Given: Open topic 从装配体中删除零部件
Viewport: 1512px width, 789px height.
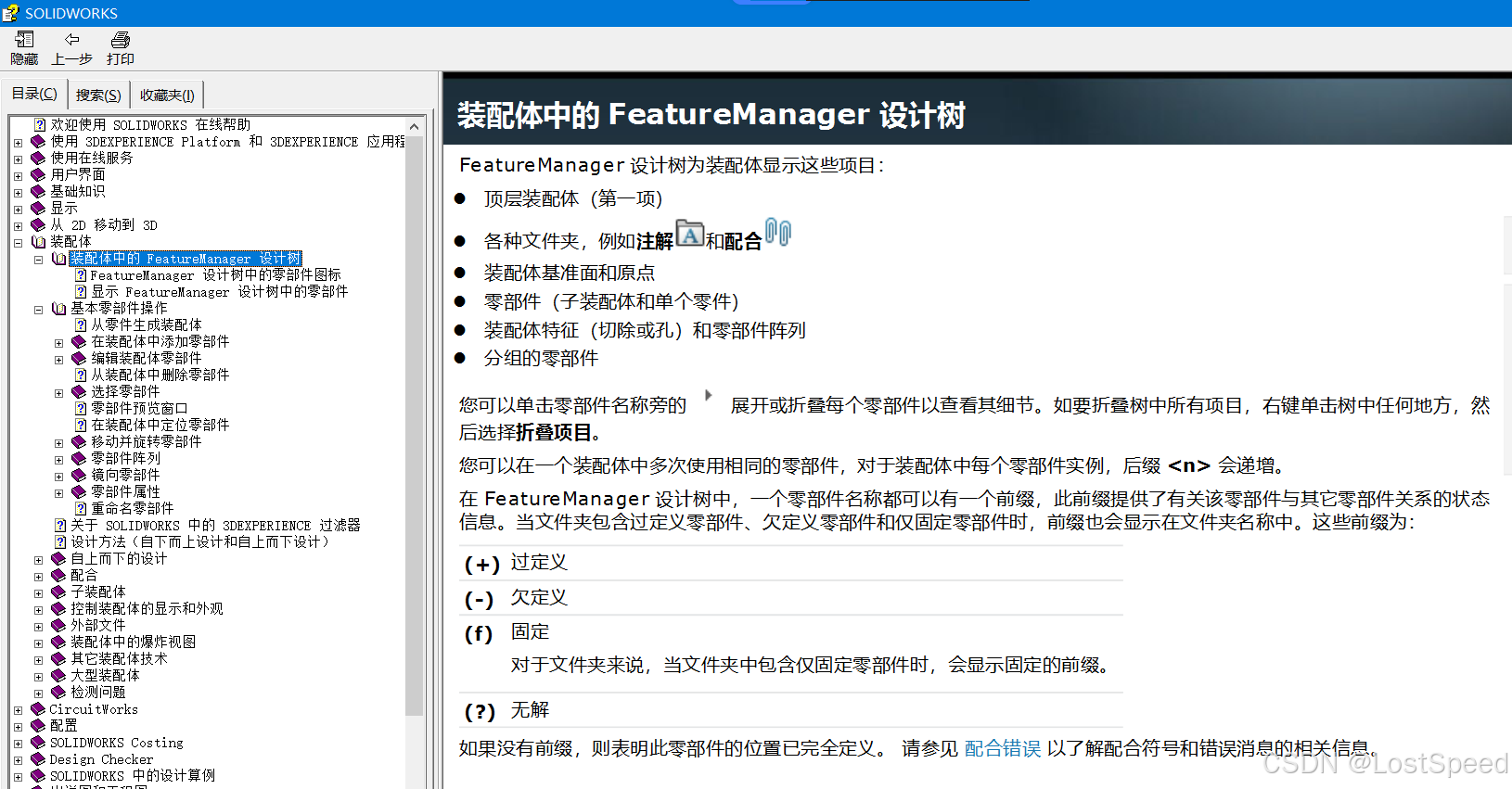Looking at the screenshot, I should tap(160, 375).
